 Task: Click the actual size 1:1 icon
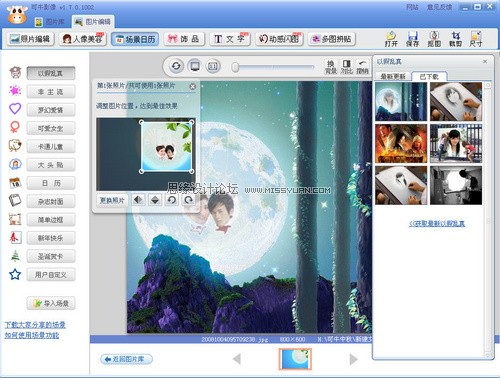coord(213,66)
